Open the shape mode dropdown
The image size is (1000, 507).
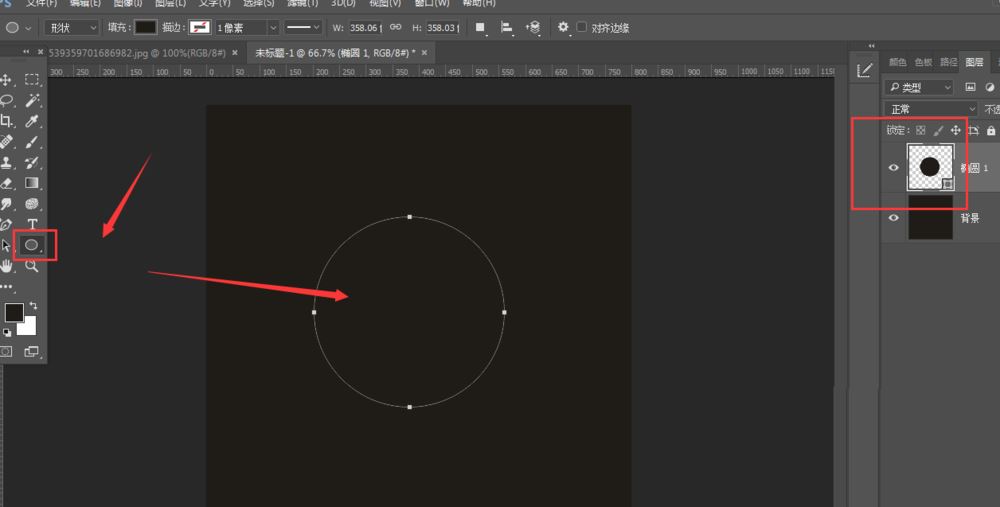click(71, 27)
